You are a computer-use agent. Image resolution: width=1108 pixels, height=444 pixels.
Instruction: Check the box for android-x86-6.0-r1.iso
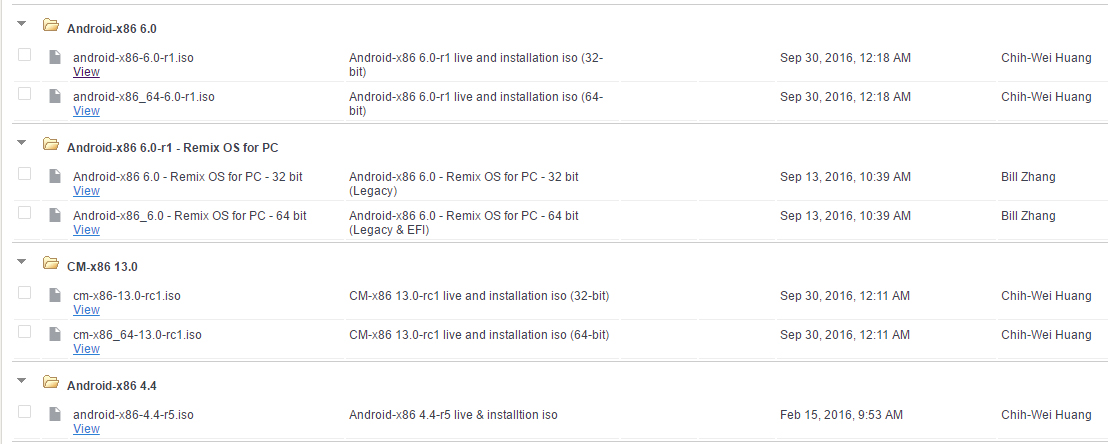tap(24, 54)
